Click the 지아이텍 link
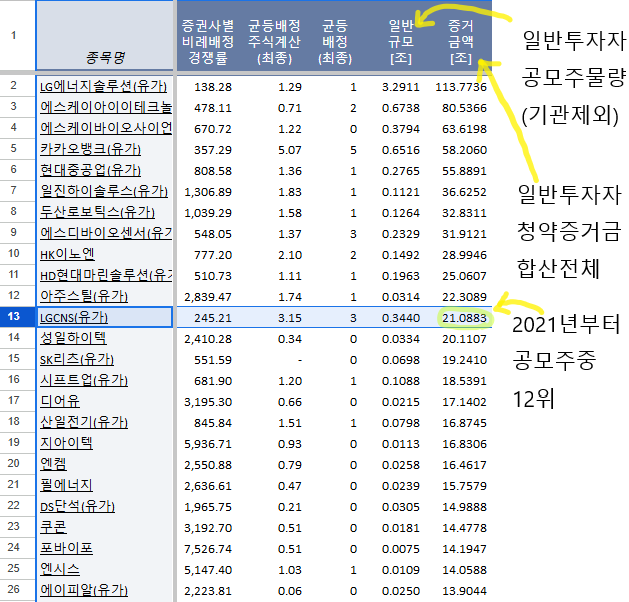Image resolution: width=629 pixels, height=602 pixels. coord(66,443)
